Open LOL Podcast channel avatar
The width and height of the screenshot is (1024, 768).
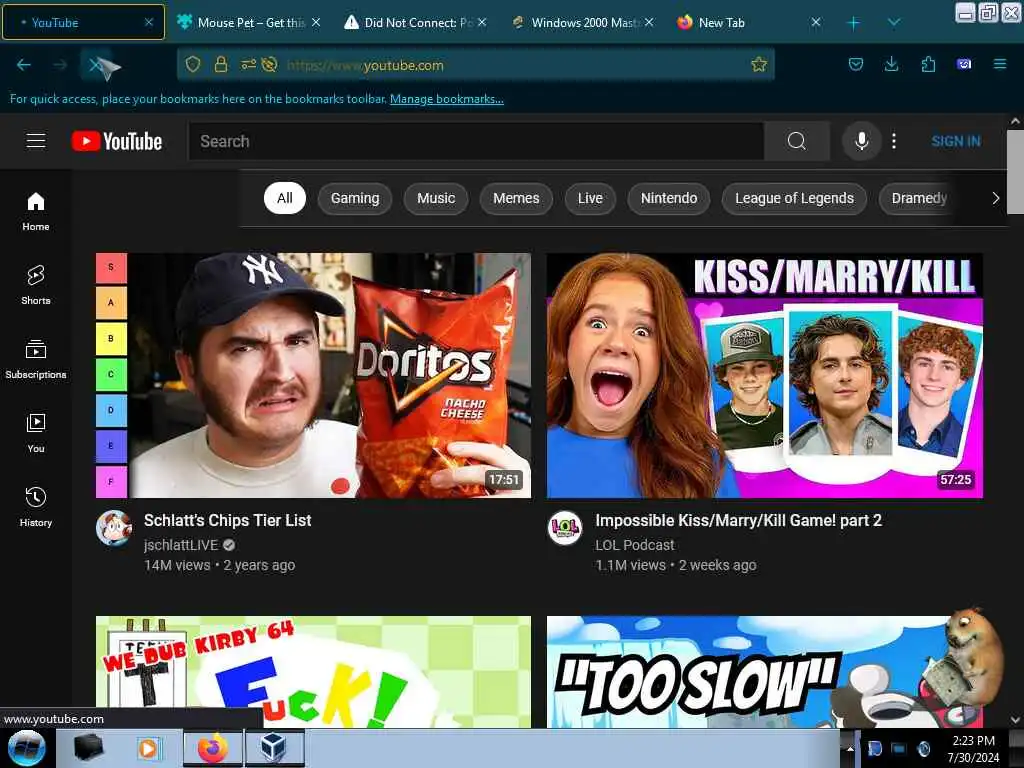coord(565,528)
